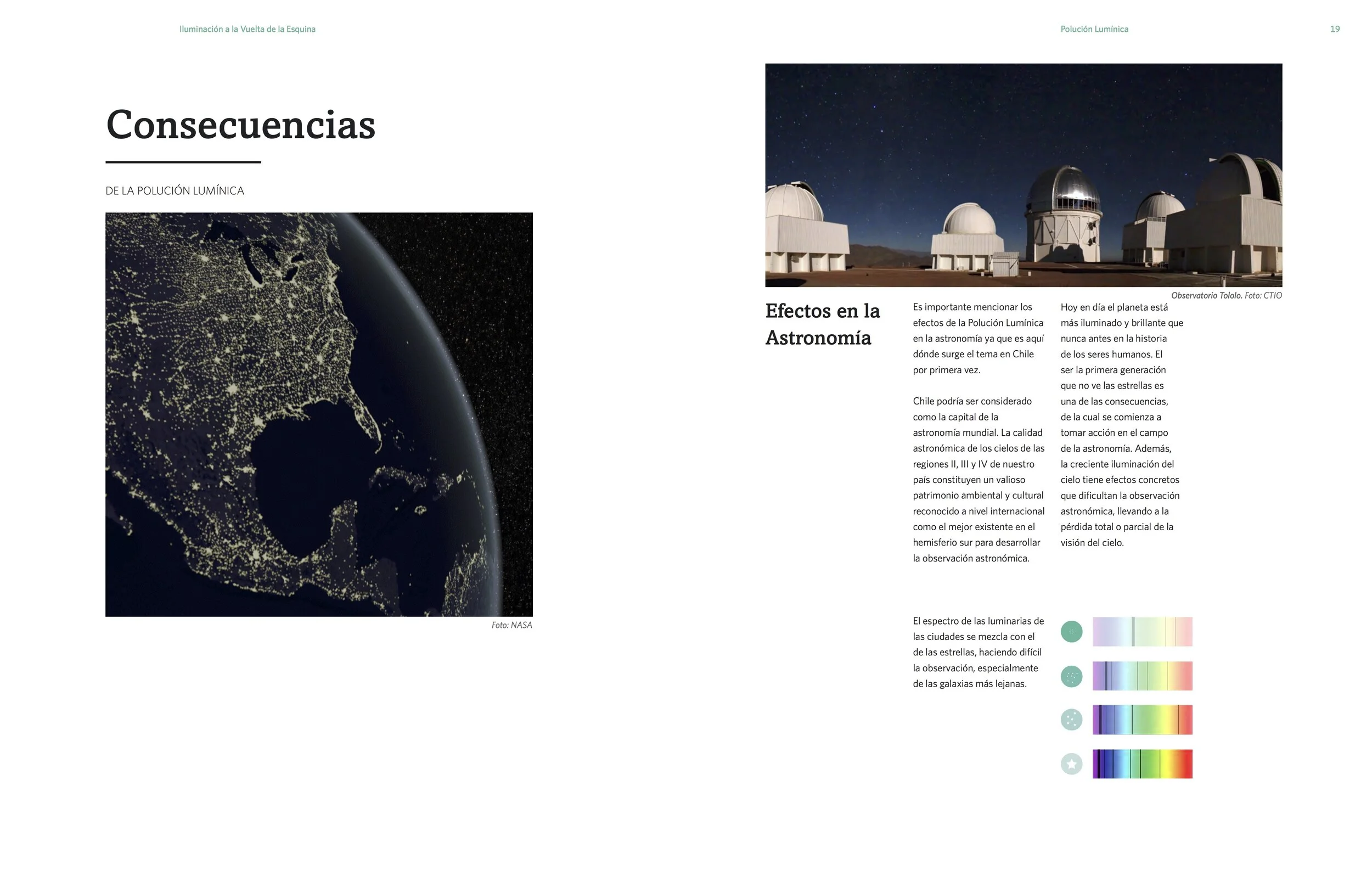Click the single large star circle icon
1372x888 pixels.
(x=1072, y=764)
